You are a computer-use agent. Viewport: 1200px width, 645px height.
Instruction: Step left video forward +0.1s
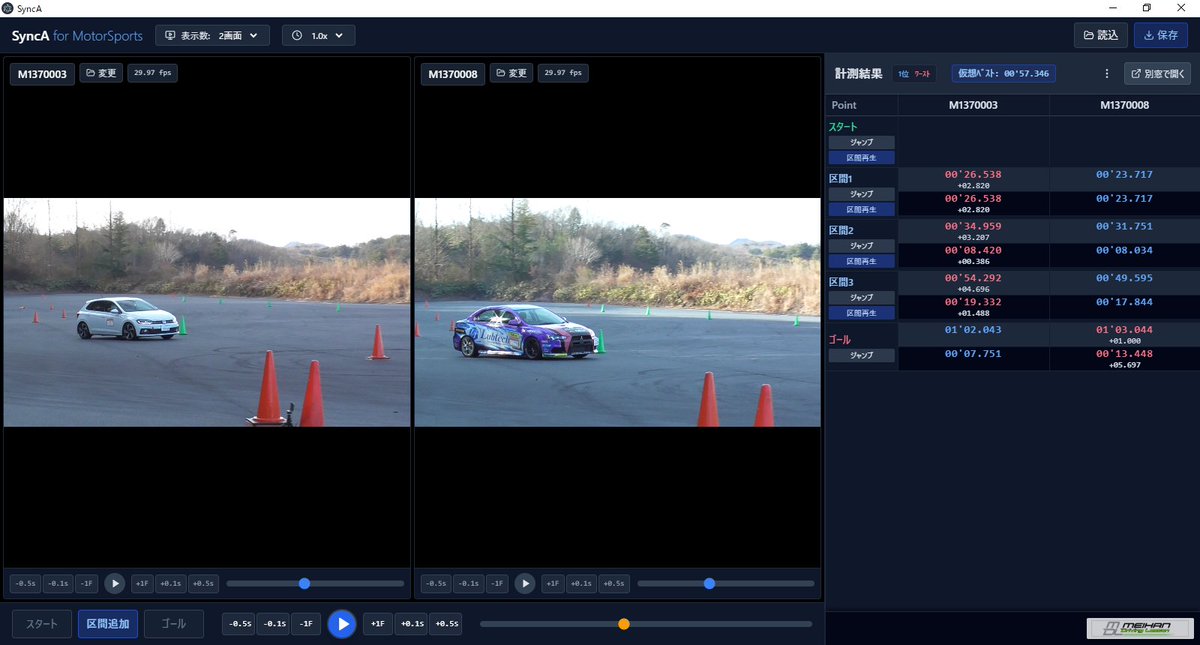[171, 583]
